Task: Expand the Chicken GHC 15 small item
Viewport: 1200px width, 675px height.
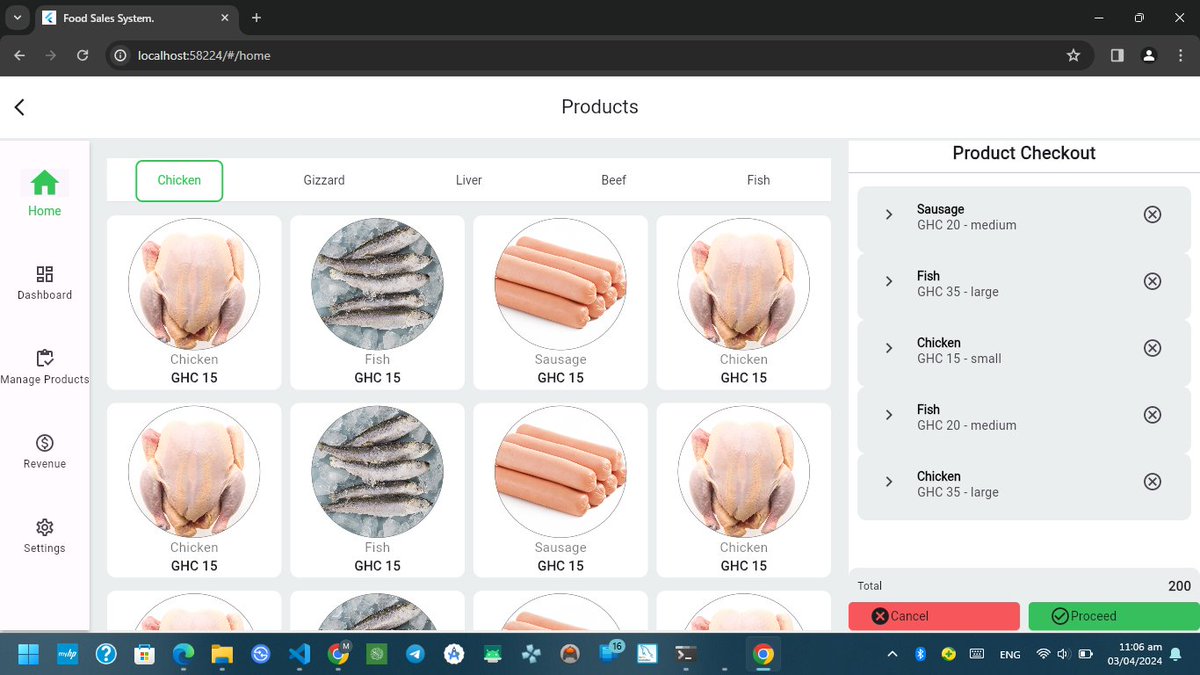Action: pos(889,348)
